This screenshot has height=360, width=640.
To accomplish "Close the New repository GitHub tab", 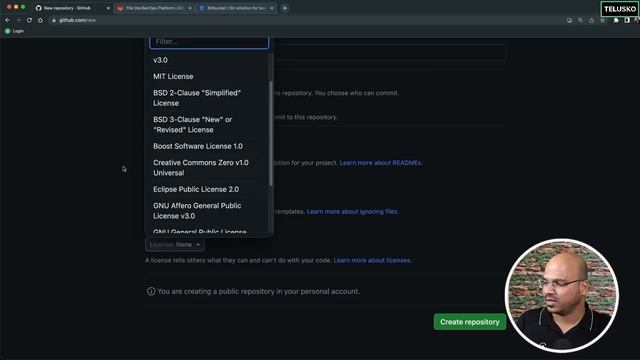I will pos(108,8).
